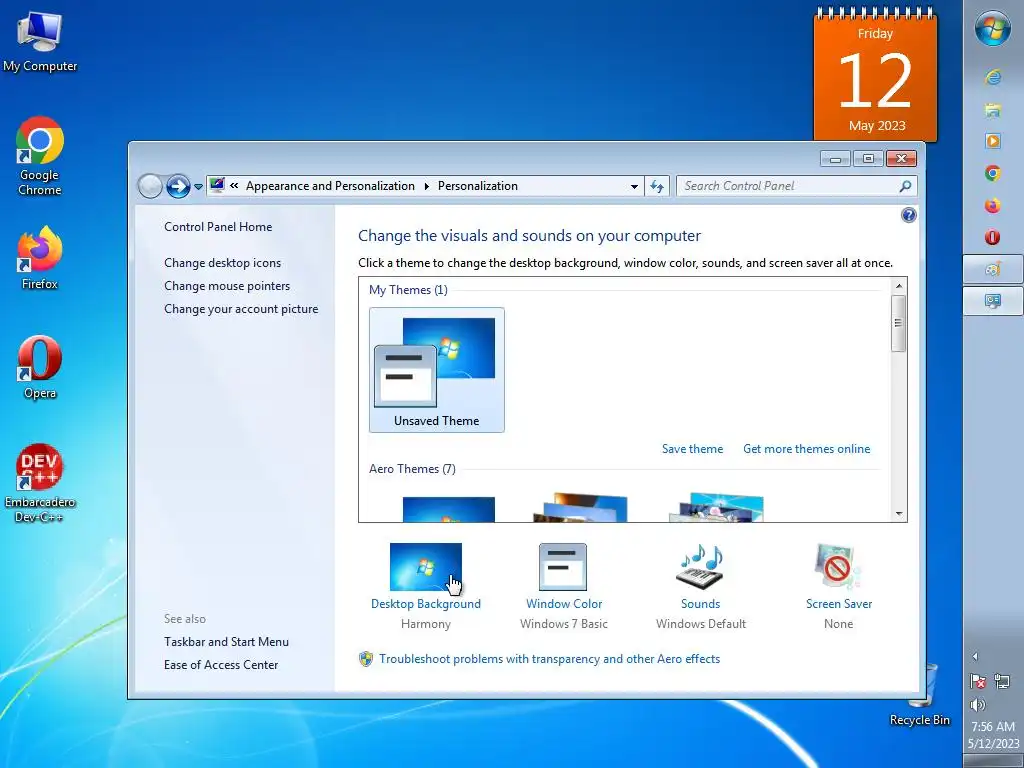Expand the address bar history dropdown

pyautogui.click(x=634, y=186)
